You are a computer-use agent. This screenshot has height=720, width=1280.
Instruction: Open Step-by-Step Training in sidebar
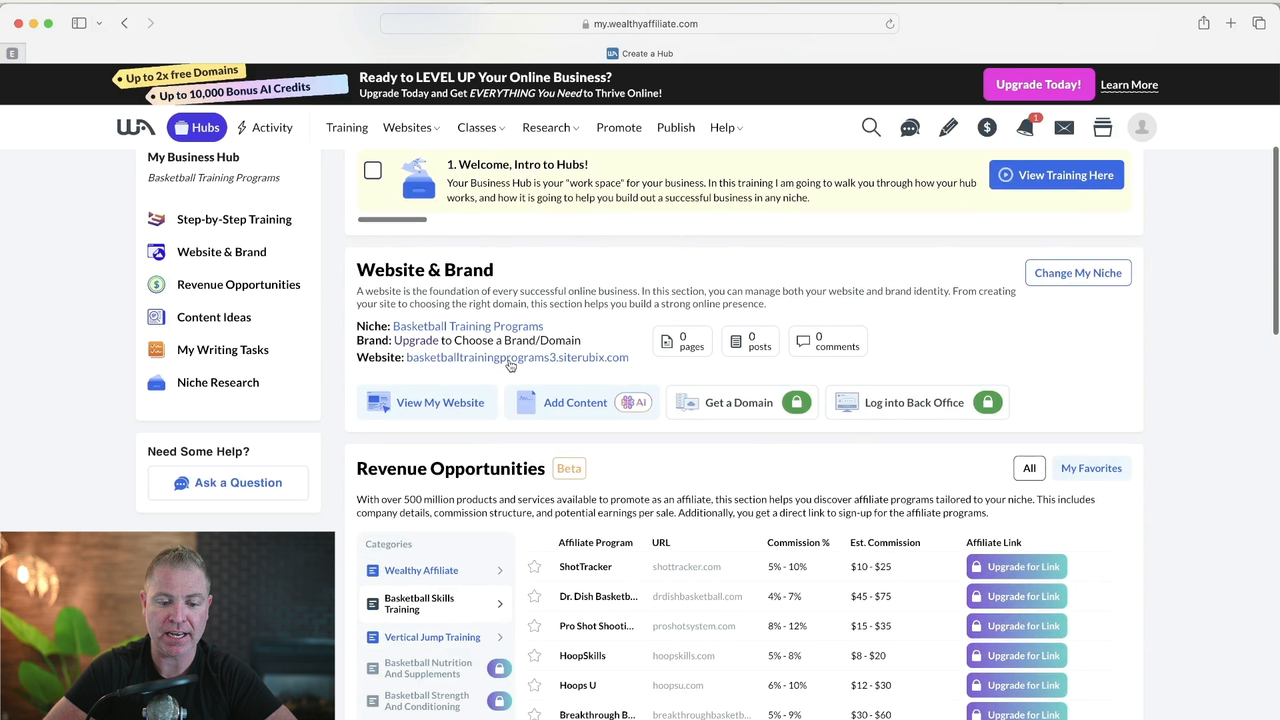(234, 219)
